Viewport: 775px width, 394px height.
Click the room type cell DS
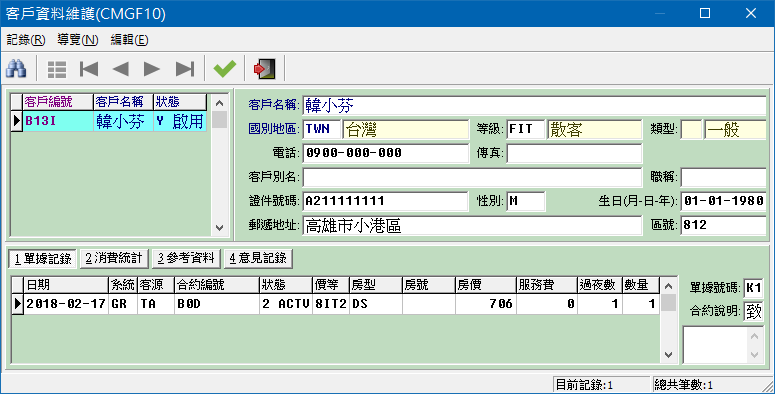(376, 304)
